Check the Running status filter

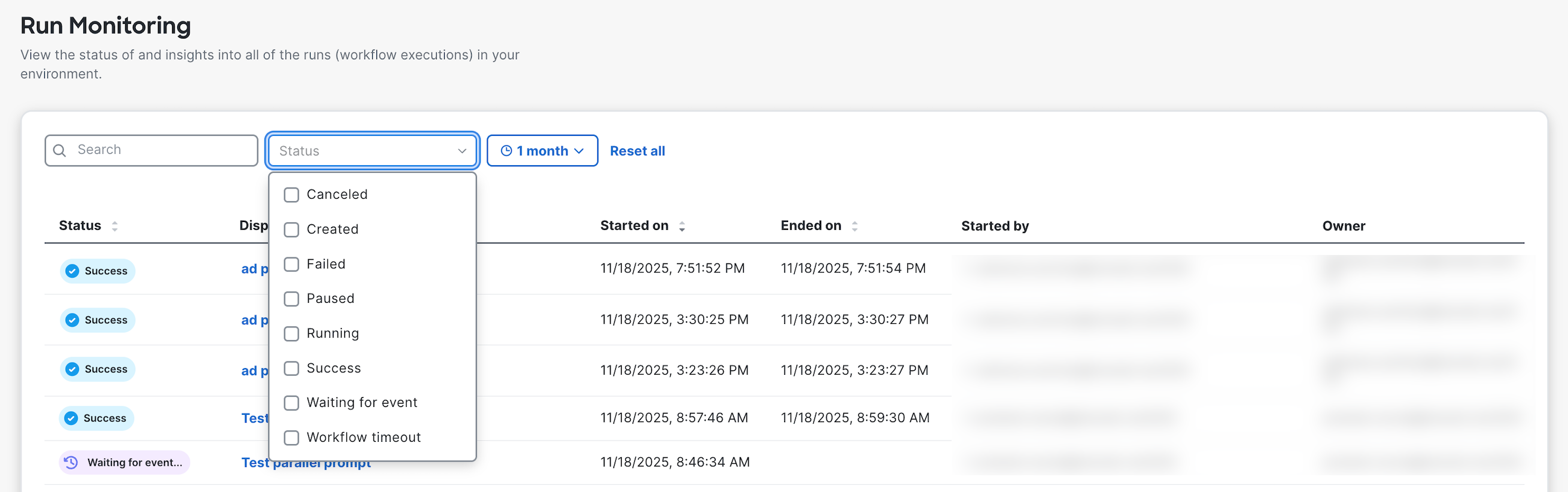pos(291,333)
